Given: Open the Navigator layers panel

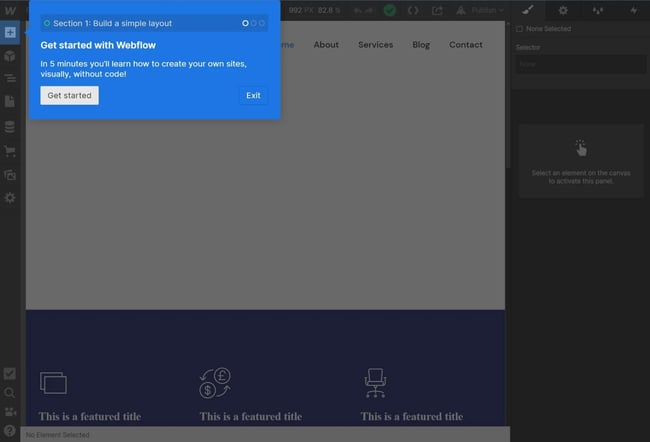Looking at the screenshot, I should pyautogui.click(x=10, y=78).
